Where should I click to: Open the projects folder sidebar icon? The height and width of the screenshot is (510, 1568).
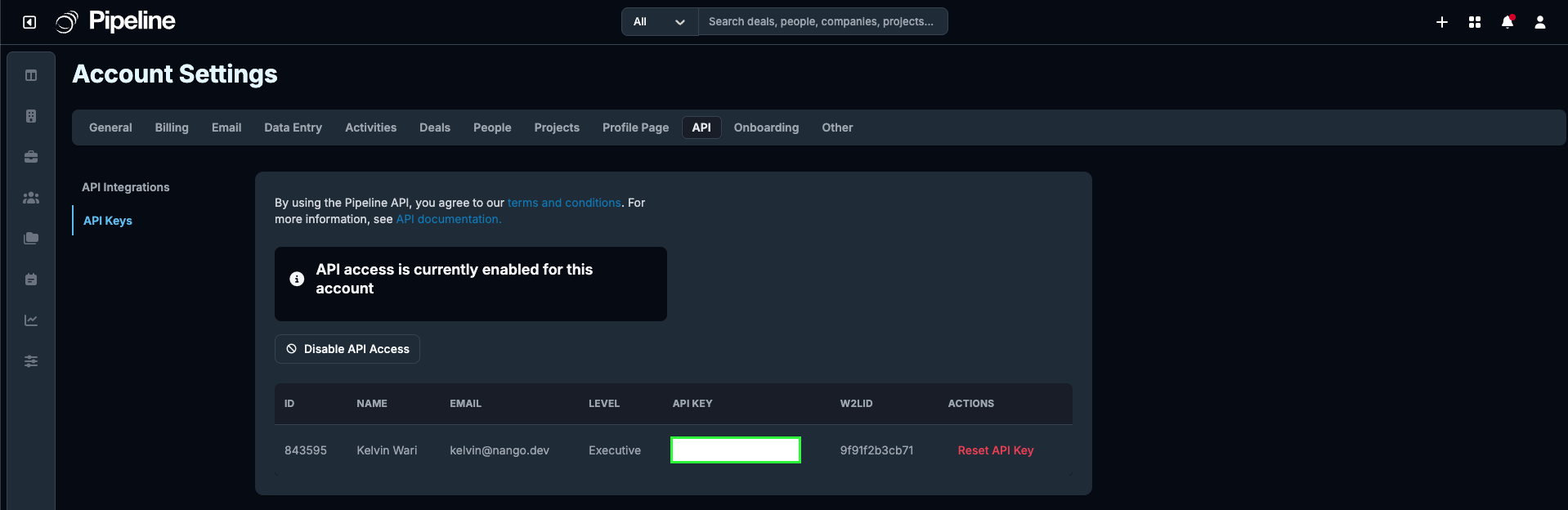pyautogui.click(x=31, y=239)
